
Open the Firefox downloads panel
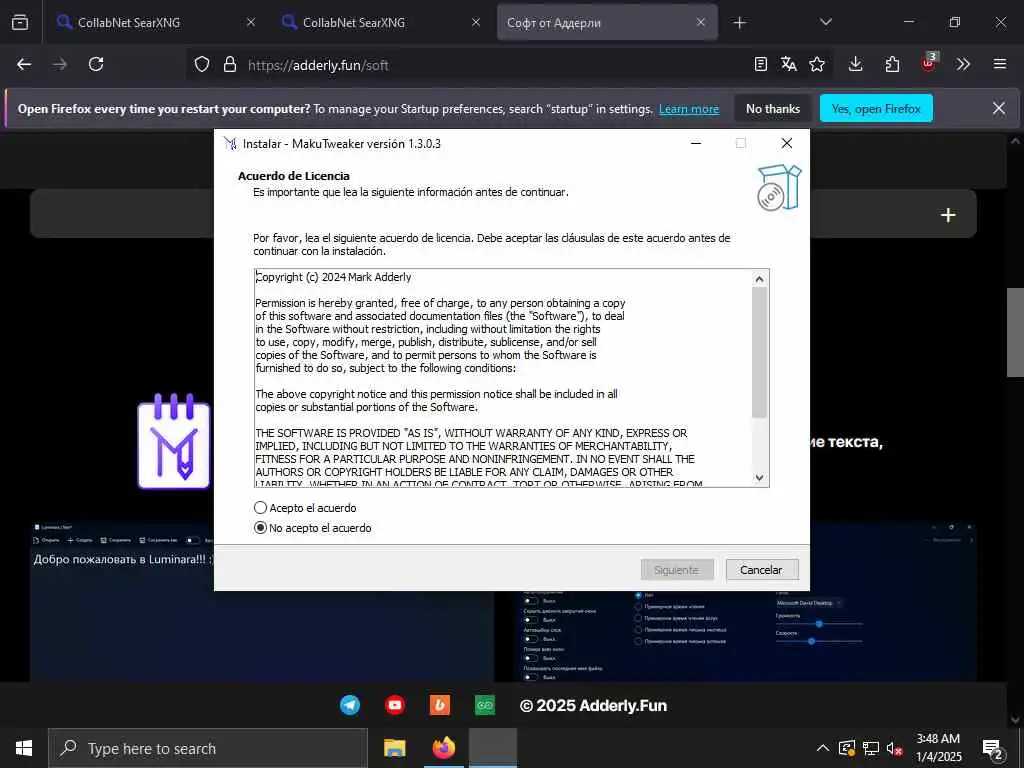(856, 64)
